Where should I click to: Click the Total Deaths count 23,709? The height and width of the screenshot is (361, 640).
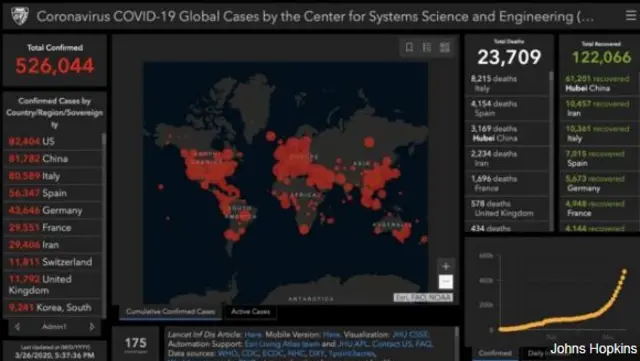(x=509, y=57)
